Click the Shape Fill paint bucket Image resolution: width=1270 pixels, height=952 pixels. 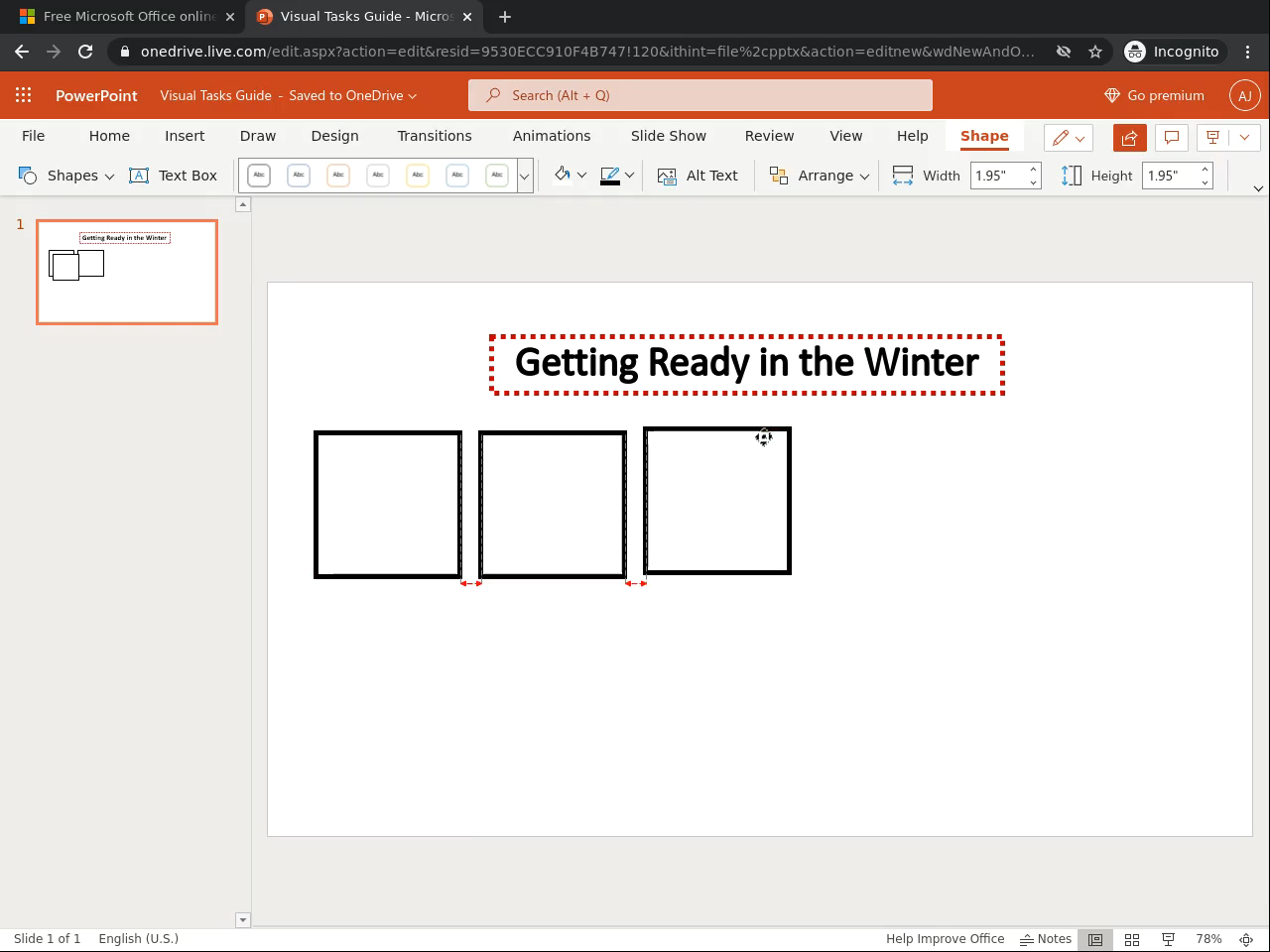pos(563,176)
